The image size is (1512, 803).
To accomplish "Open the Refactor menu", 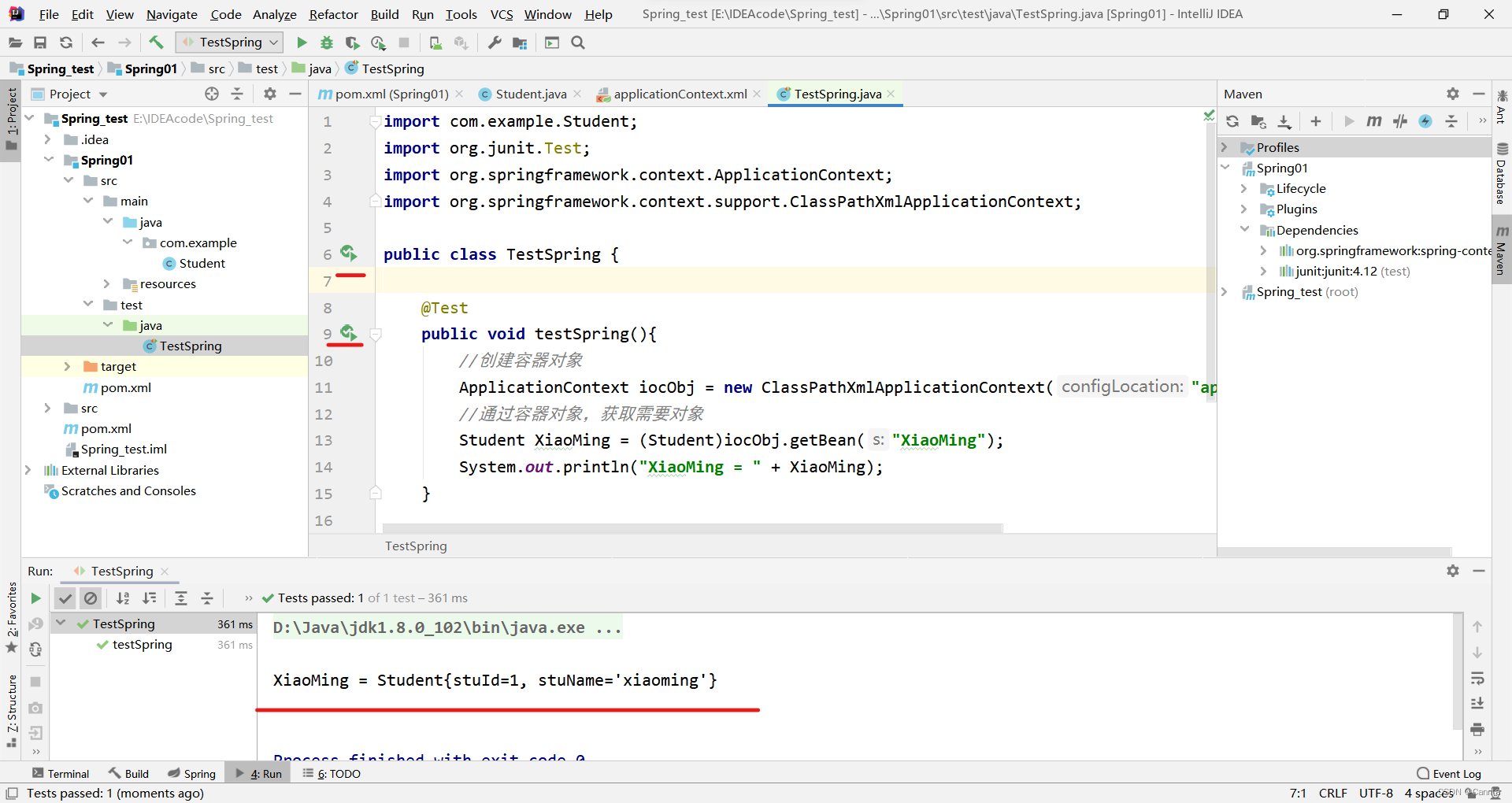I will 333,14.
